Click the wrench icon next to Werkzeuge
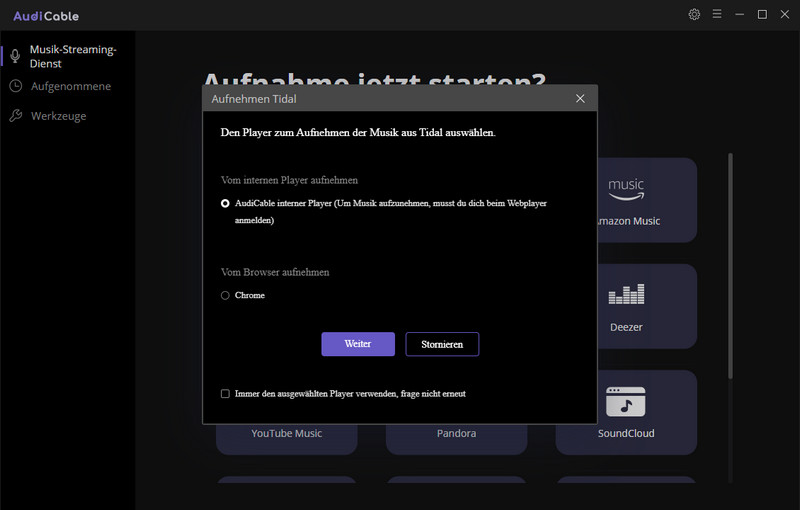 [x=16, y=116]
